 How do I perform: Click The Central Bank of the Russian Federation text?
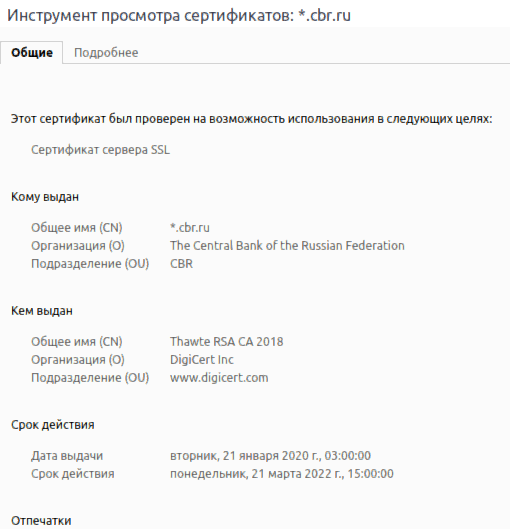coord(287,246)
